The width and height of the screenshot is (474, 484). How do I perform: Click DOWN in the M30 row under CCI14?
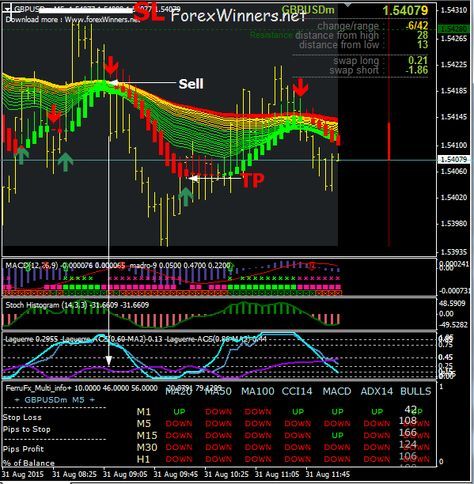click(298, 447)
